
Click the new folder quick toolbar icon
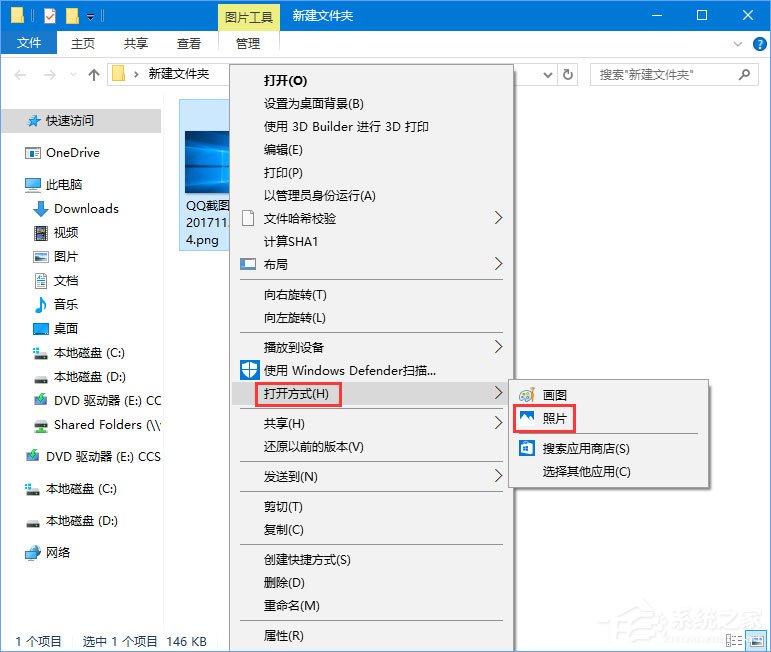click(72, 16)
